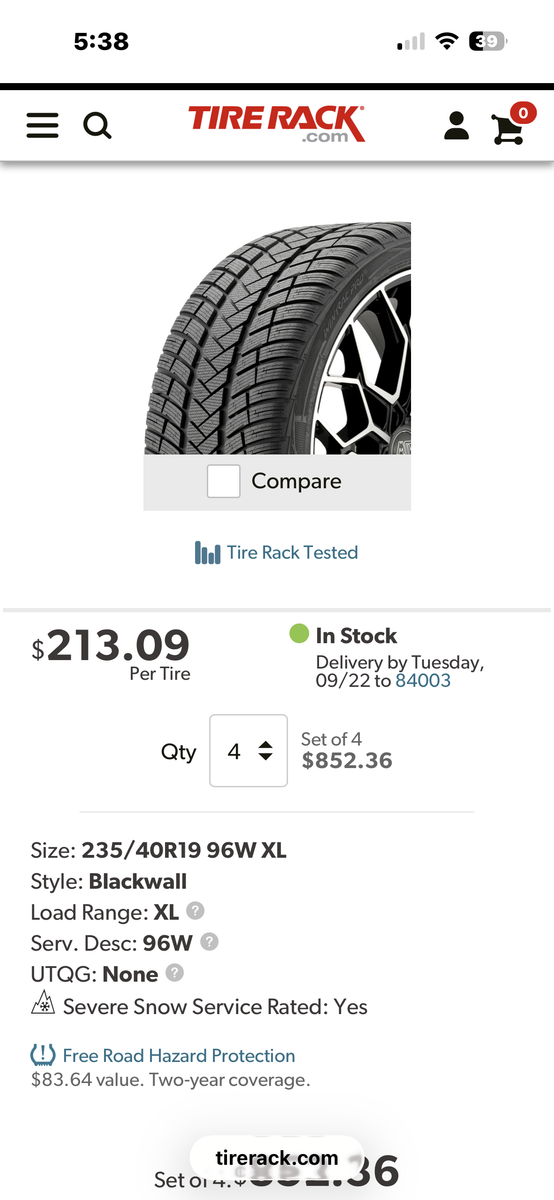Image resolution: width=554 pixels, height=1200 pixels.
Task: Click the Serv. Desc help icon
Action: point(209,941)
